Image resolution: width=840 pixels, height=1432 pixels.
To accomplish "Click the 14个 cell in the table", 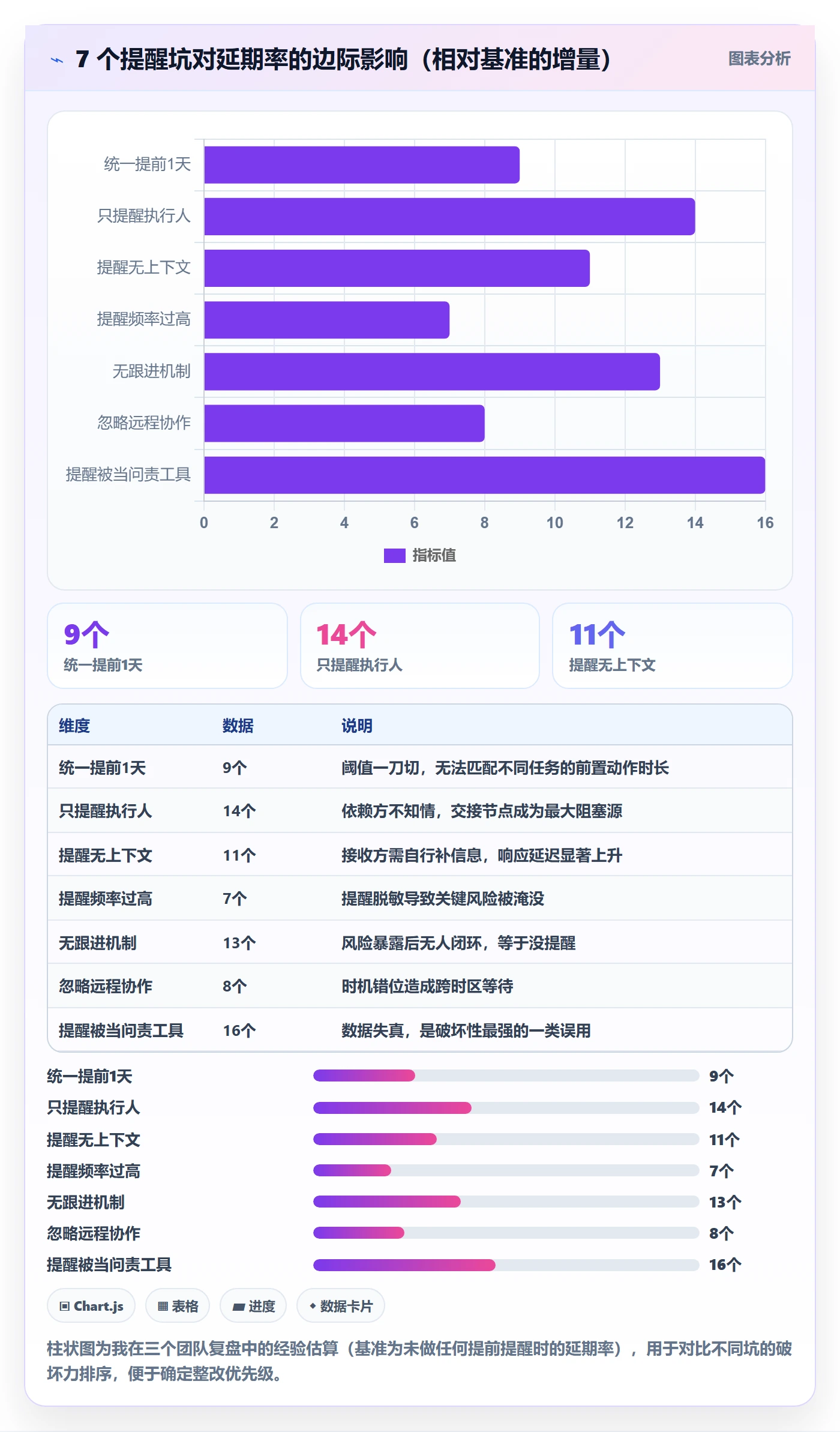I will (239, 811).
